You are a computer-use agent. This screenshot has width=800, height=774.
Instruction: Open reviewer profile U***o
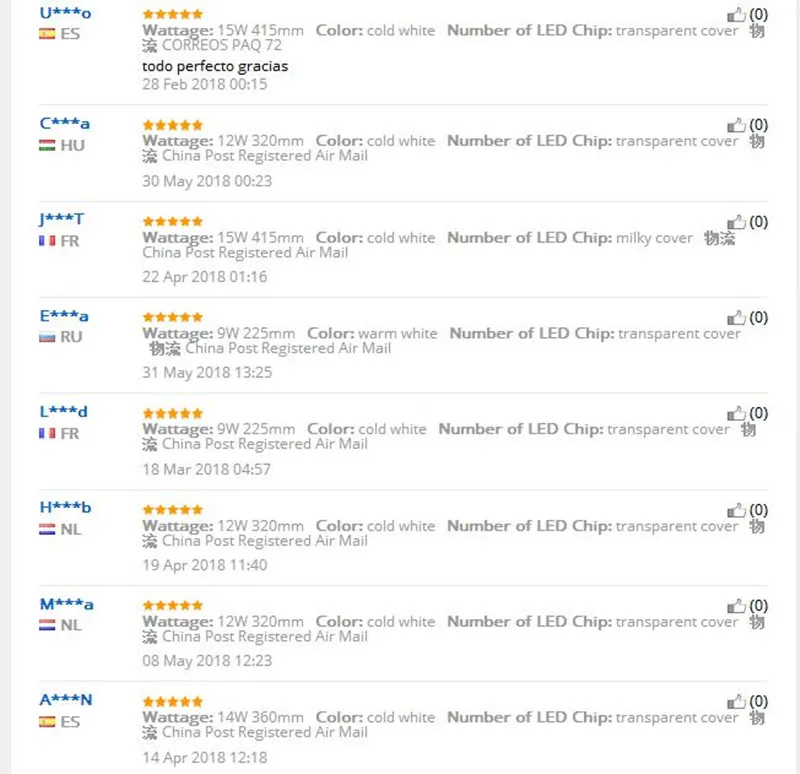[65, 13]
